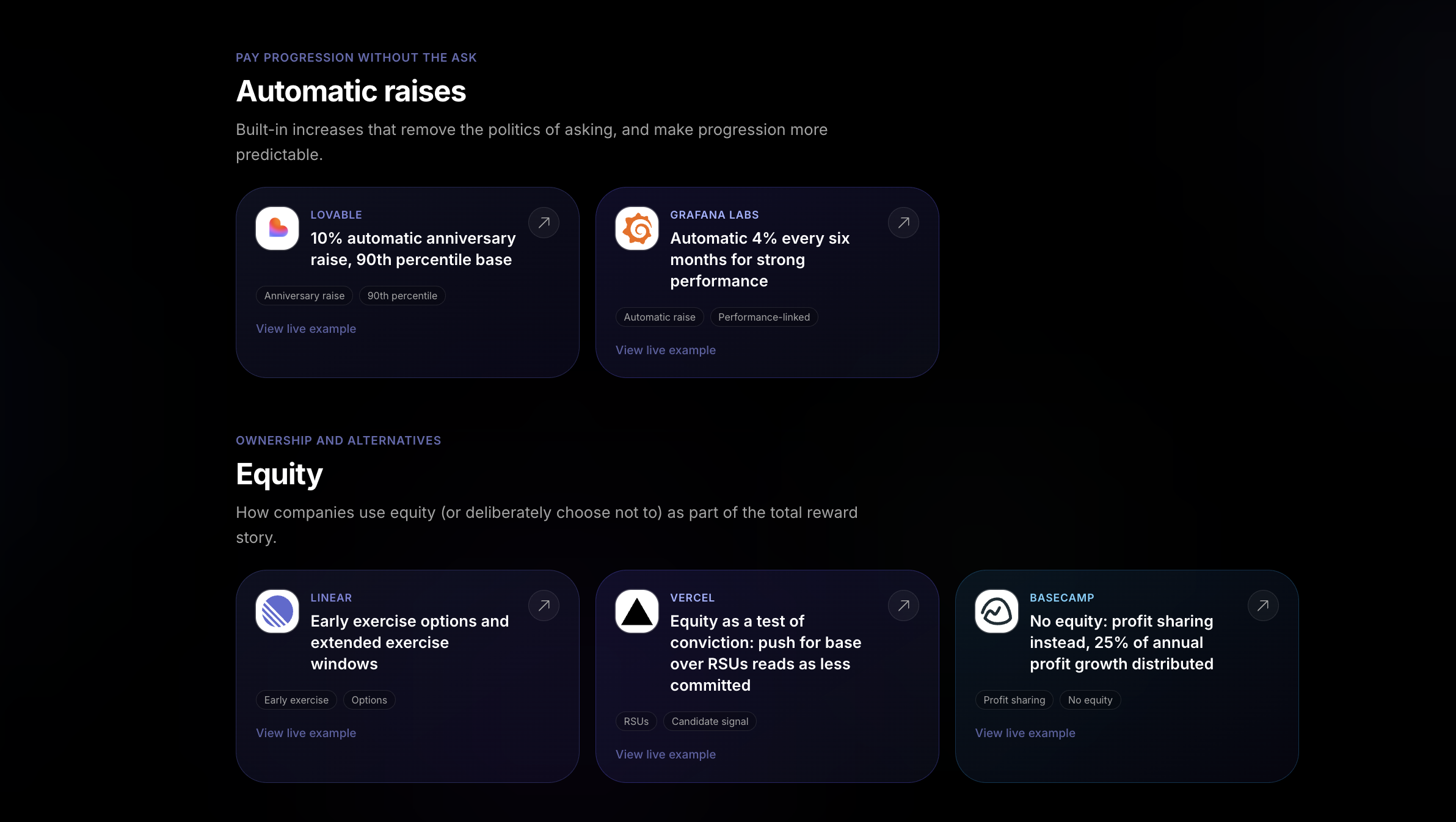
Task: View live example for Basecamp
Action: pyautogui.click(x=1025, y=733)
